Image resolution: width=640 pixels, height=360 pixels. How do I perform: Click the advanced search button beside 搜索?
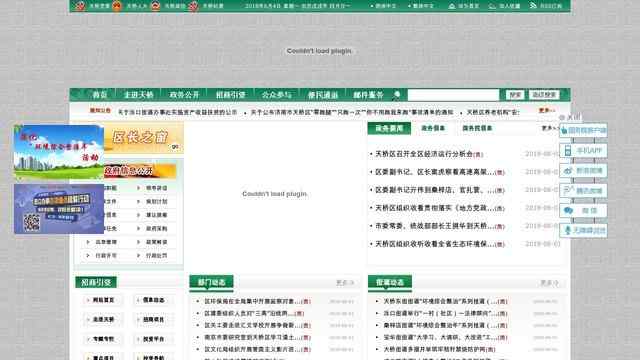544,95
